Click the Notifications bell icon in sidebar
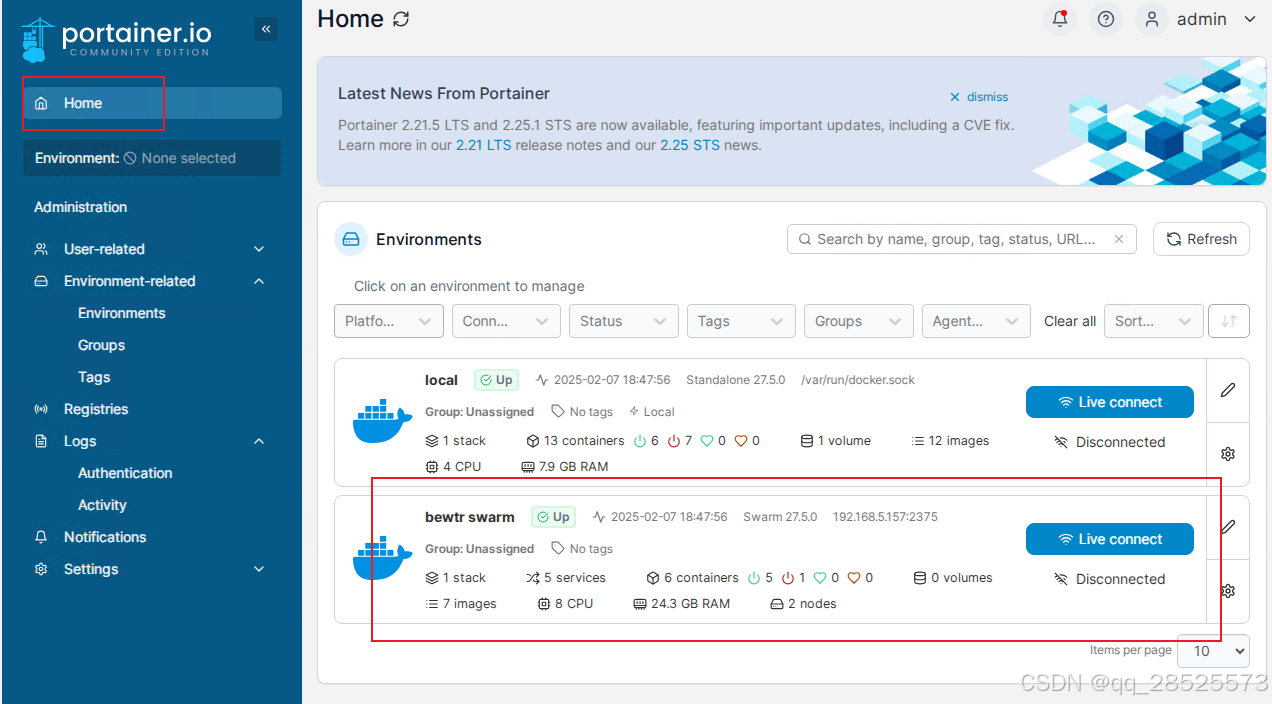The height and width of the screenshot is (704, 1272). 41,537
